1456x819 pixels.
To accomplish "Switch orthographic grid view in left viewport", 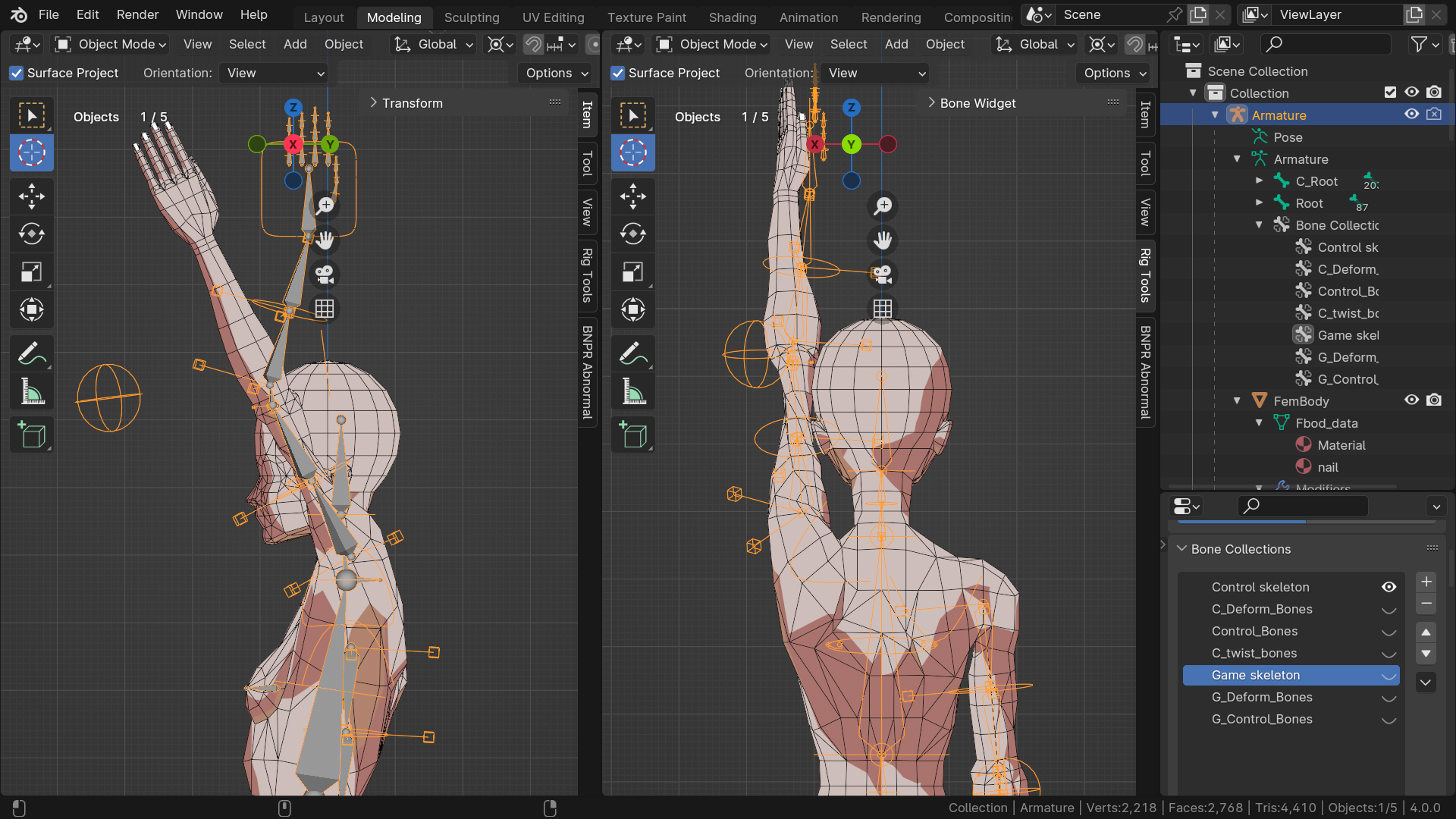I will pos(325,309).
